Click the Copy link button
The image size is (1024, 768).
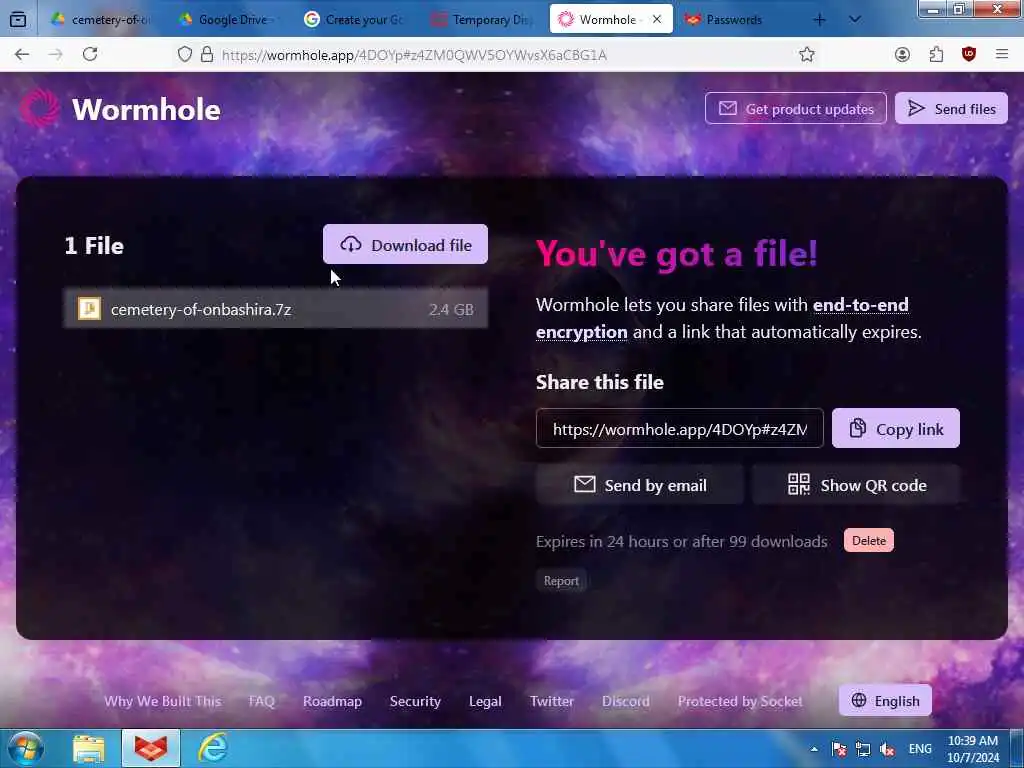click(895, 428)
